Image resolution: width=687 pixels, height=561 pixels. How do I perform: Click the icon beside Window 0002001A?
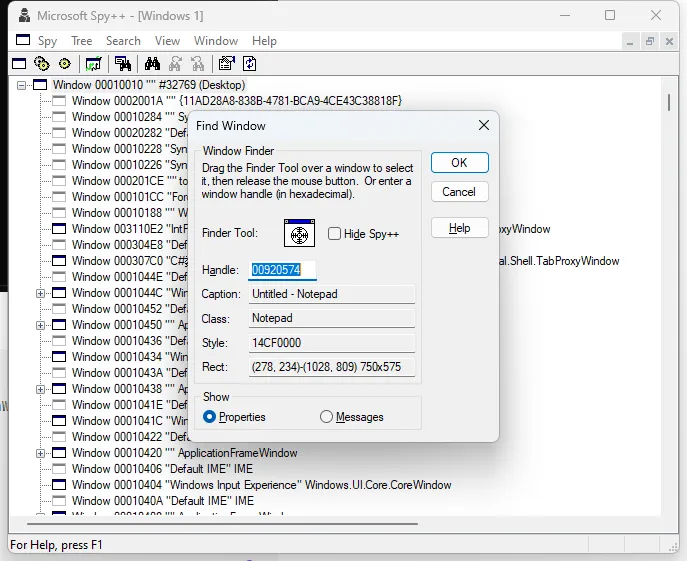pos(59,101)
